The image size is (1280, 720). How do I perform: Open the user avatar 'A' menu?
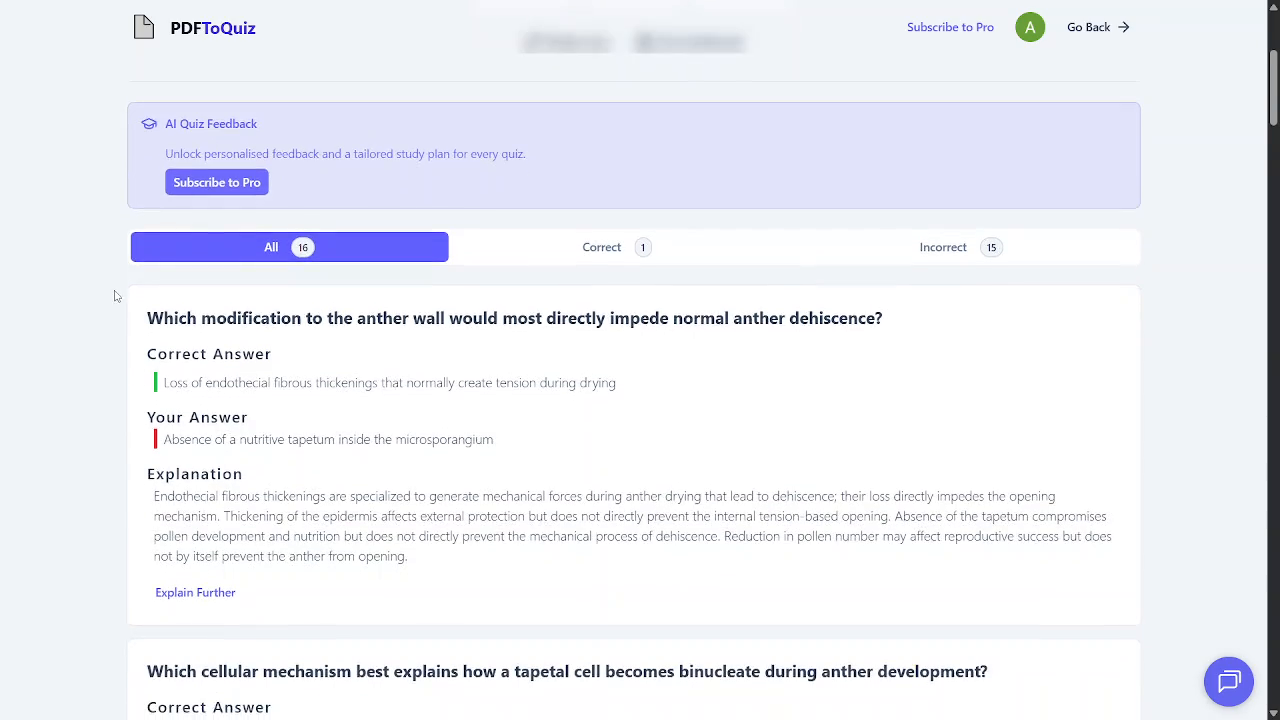[x=1030, y=27]
